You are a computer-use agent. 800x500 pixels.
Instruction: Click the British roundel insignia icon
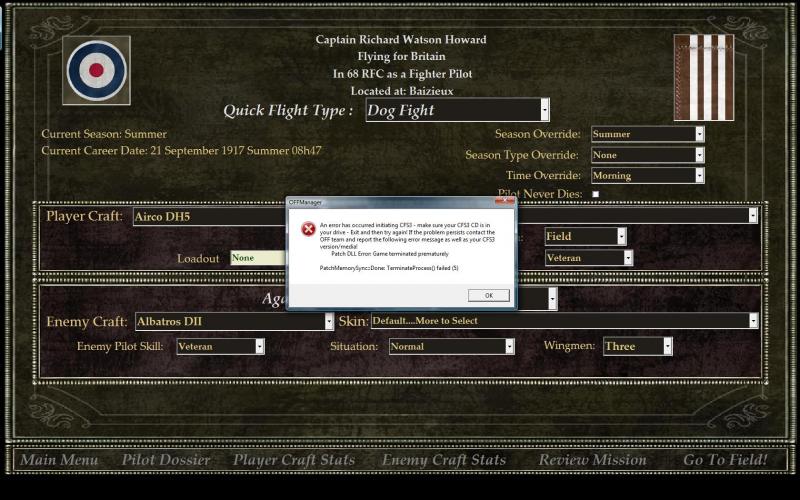[96, 70]
